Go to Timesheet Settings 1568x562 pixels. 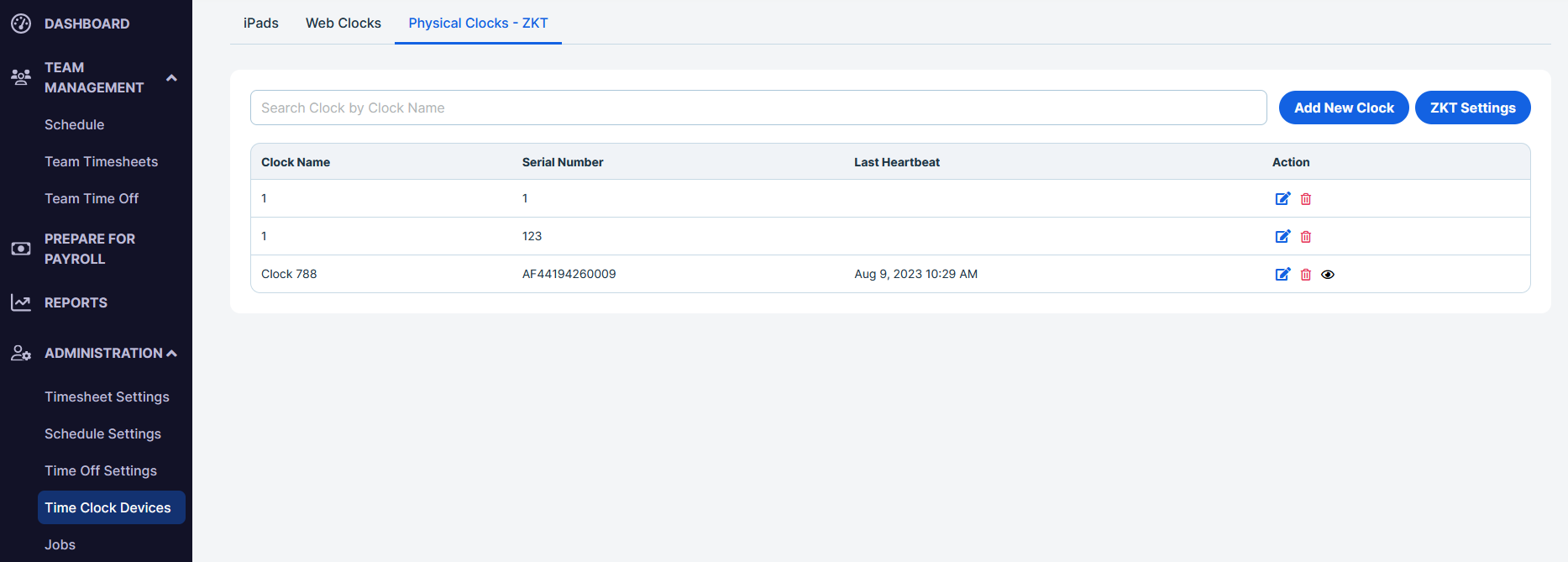point(107,397)
